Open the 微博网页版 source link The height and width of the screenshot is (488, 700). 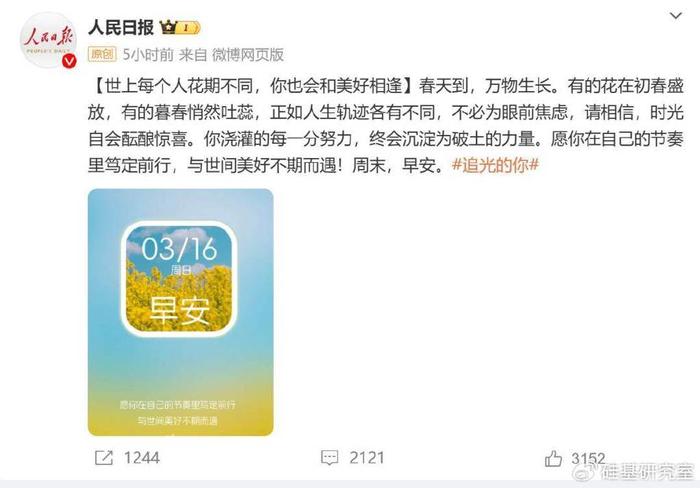coord(248,54)
